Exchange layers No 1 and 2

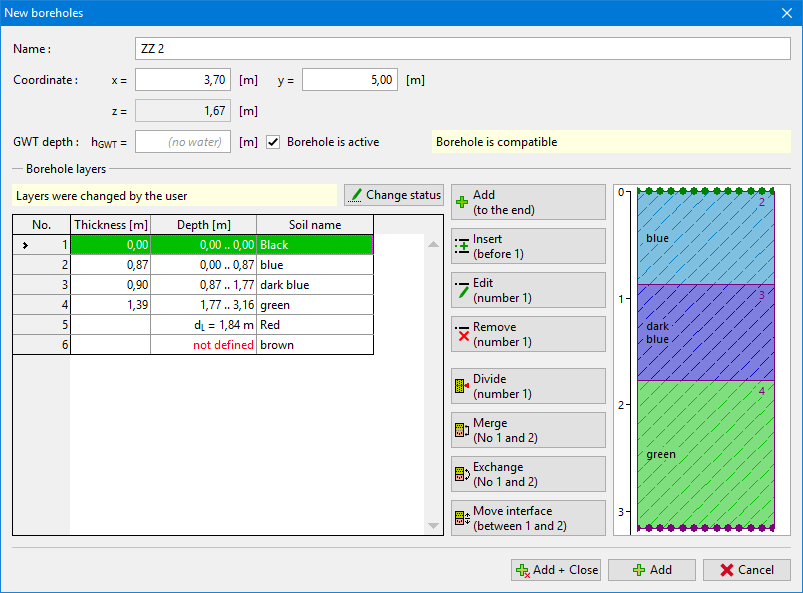(x=528, y=474)
